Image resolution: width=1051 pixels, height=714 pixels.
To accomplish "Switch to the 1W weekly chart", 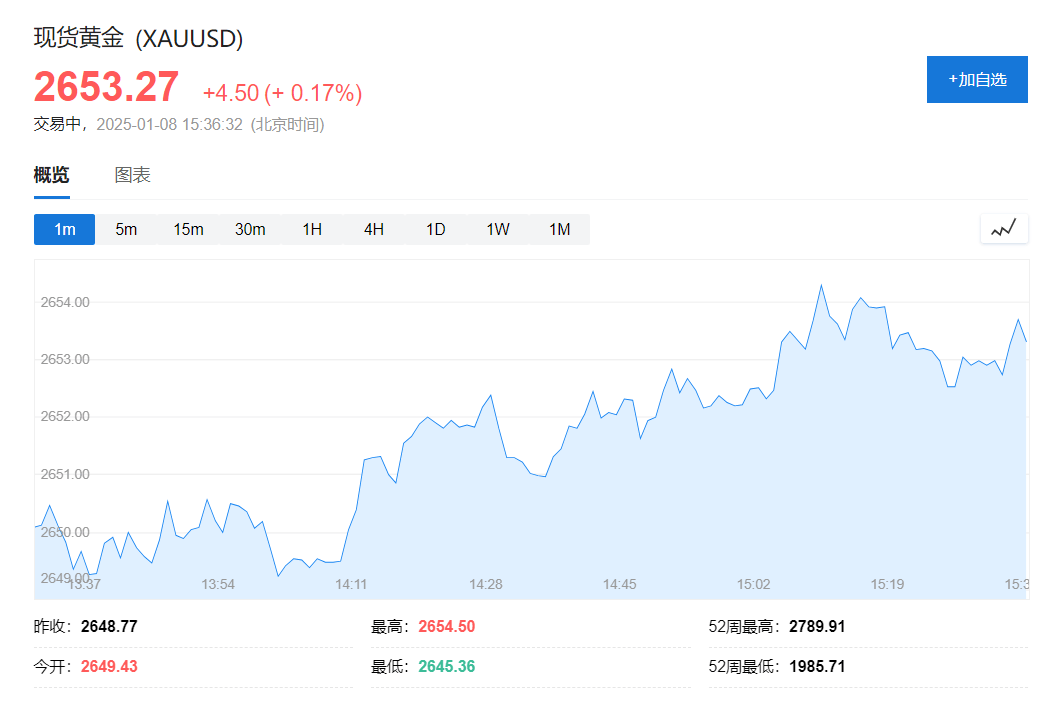I will click(498, 229).
